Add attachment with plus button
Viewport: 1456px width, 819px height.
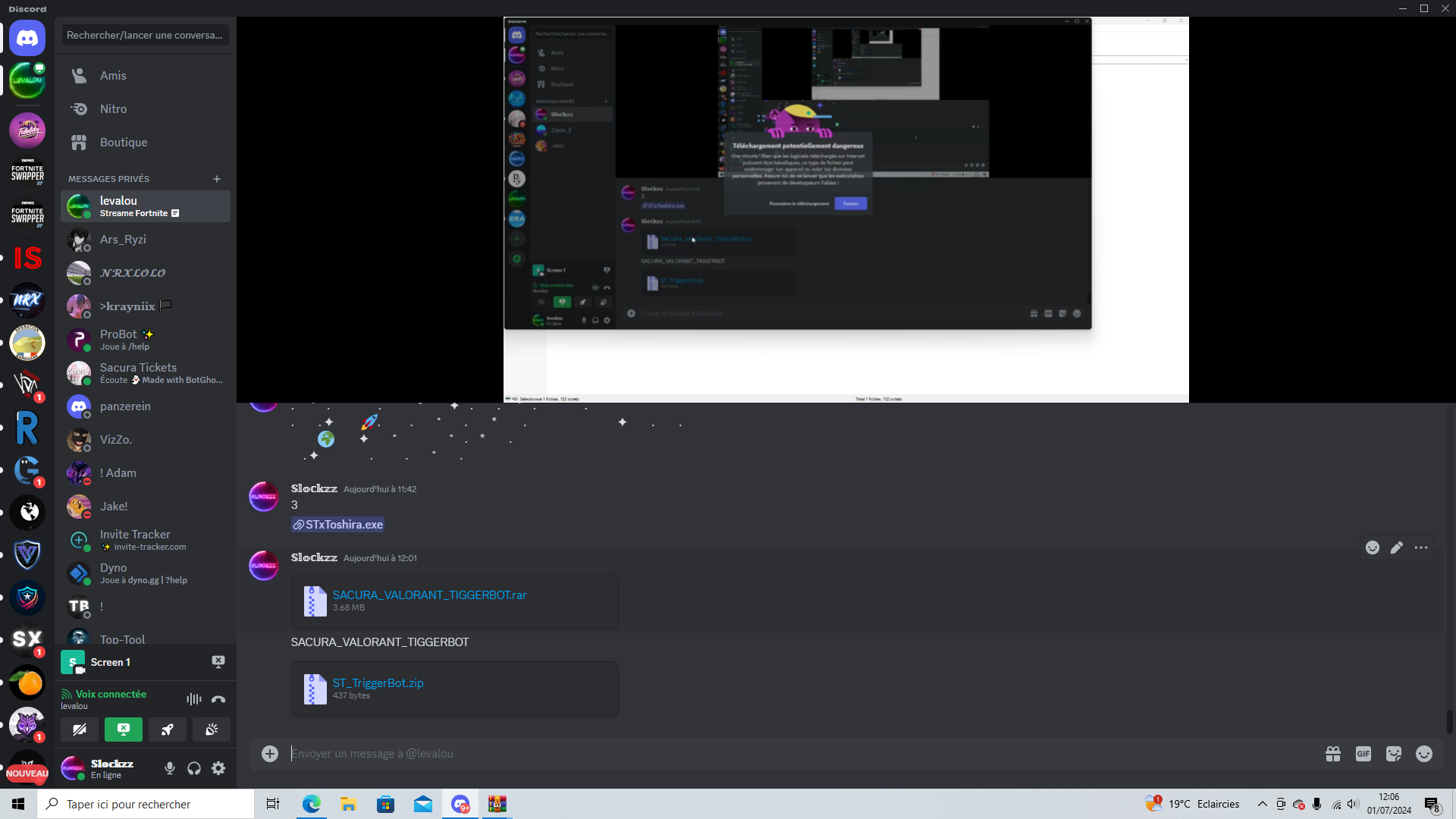click(x=270, y=753)
